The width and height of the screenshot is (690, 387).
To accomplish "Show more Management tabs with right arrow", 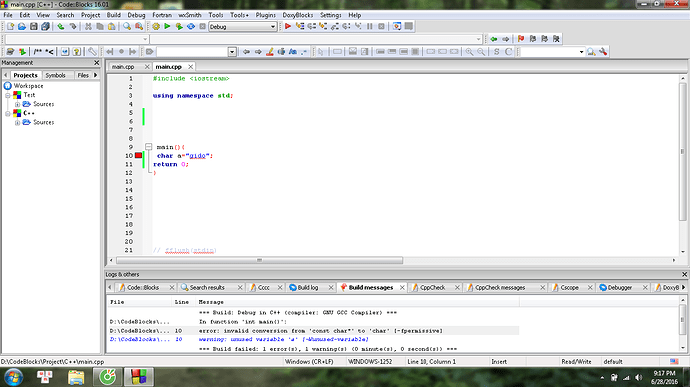I will (x=95, y=75).
